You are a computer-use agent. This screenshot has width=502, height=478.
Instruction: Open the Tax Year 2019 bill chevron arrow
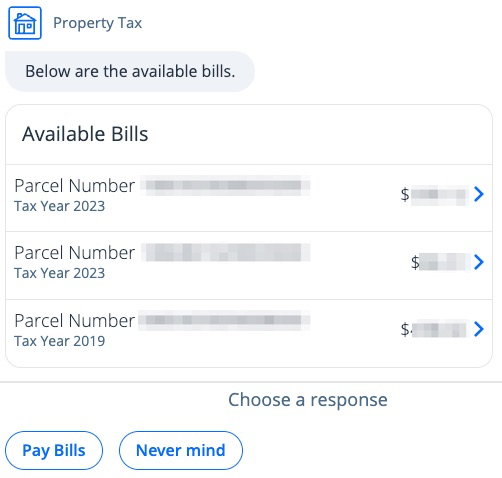tap(479, 329)
